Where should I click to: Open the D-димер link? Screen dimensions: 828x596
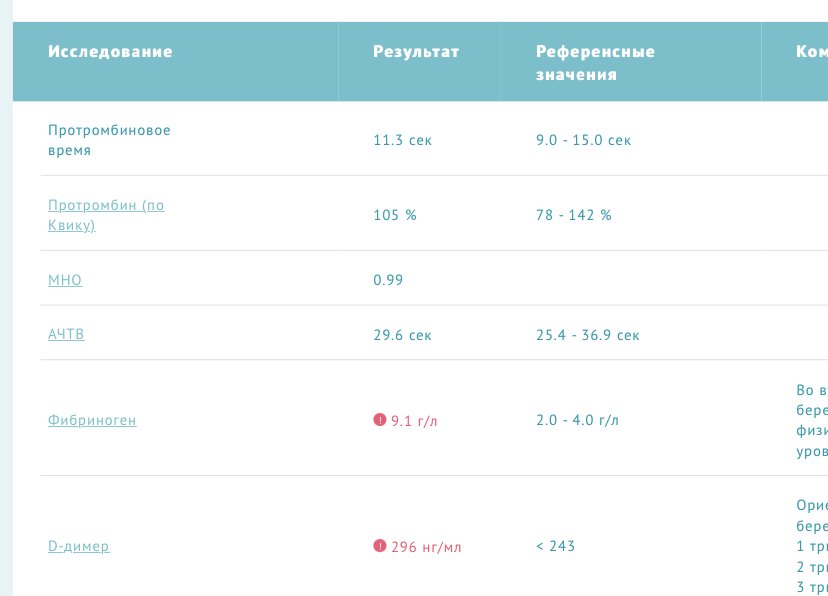[x=79, y=546]
